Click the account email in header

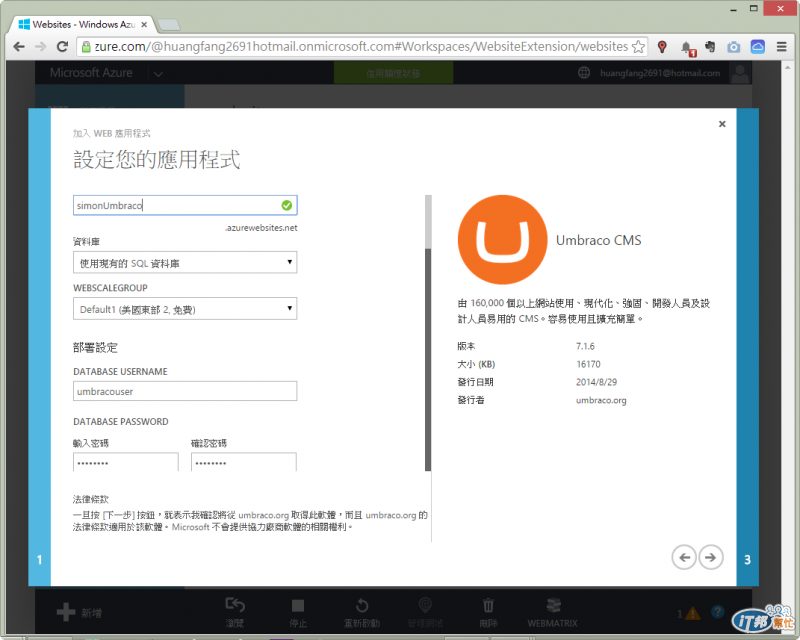coord(660,73)
